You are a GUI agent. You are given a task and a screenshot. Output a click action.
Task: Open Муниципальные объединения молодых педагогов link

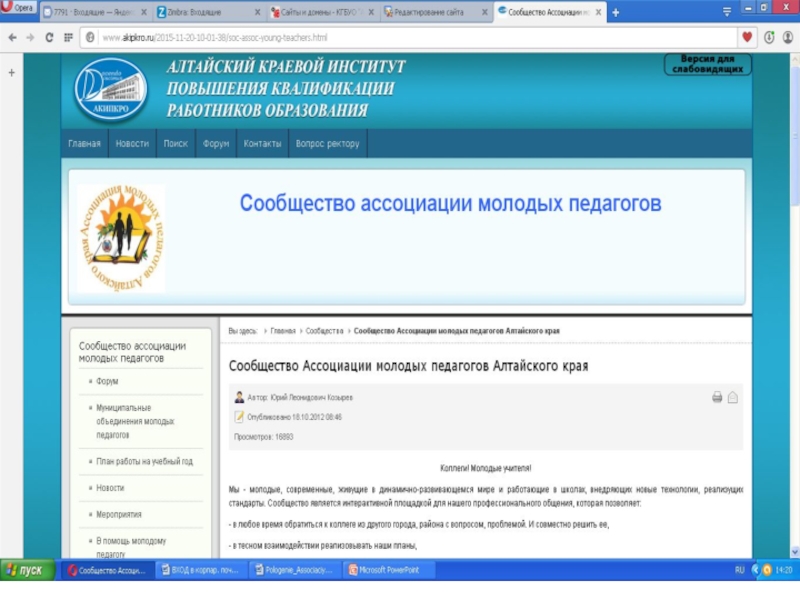pos(135,421)
